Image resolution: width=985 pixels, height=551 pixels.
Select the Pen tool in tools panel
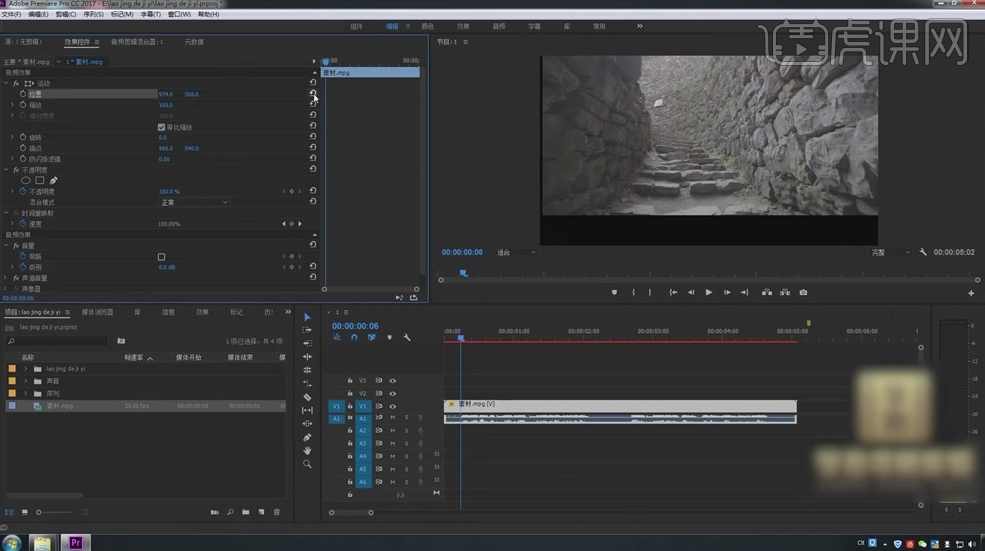pyautogui.click(x=307, y=437)
